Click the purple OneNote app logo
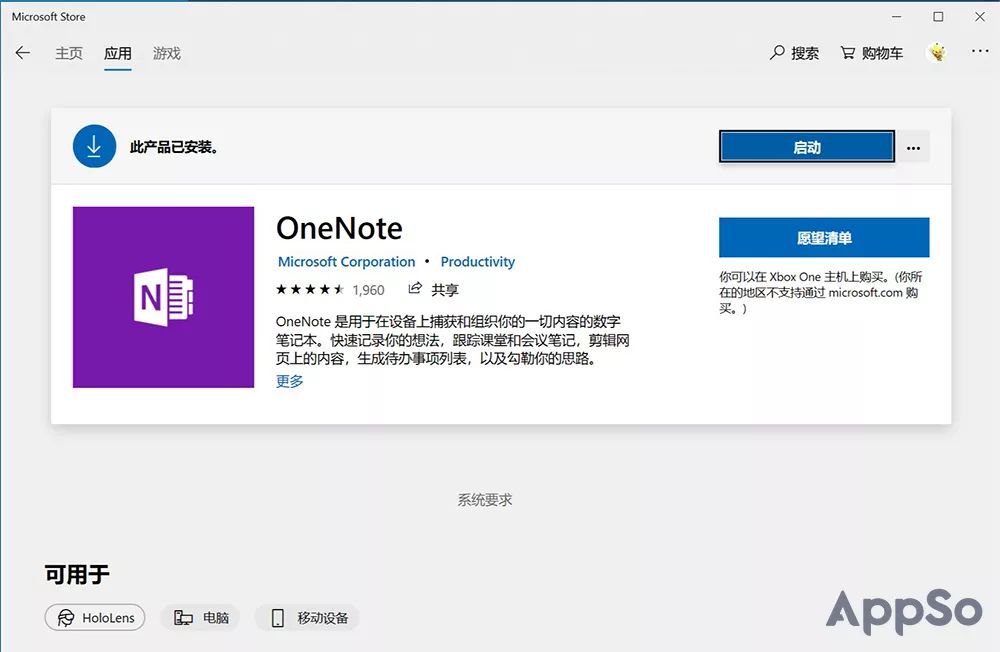This screenshot has height=652, width=1000. (x=163, y=297)
